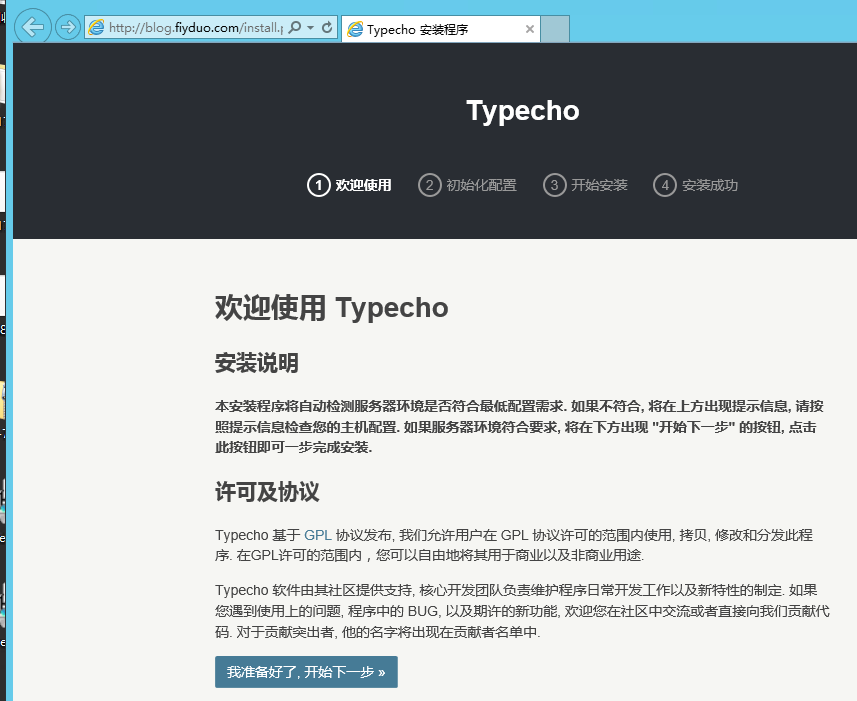This screenshot has height=701, width=857.
Task: Click the 欢迎使用 Typecho heading
Action: (331, 308)
